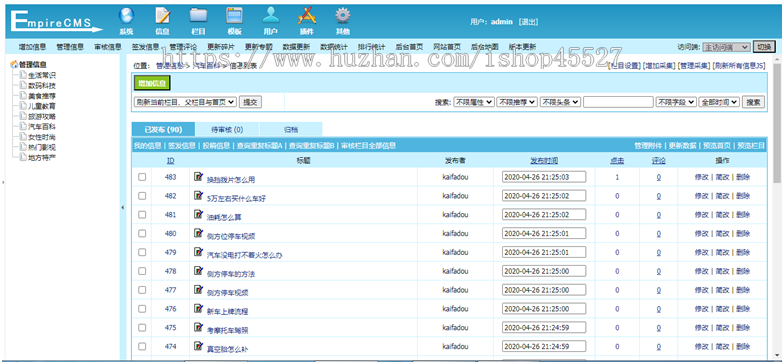This screenshot has width=784, height=364.
Task: Switch to the 已发布 (90) tab
Action: (163, 130)
